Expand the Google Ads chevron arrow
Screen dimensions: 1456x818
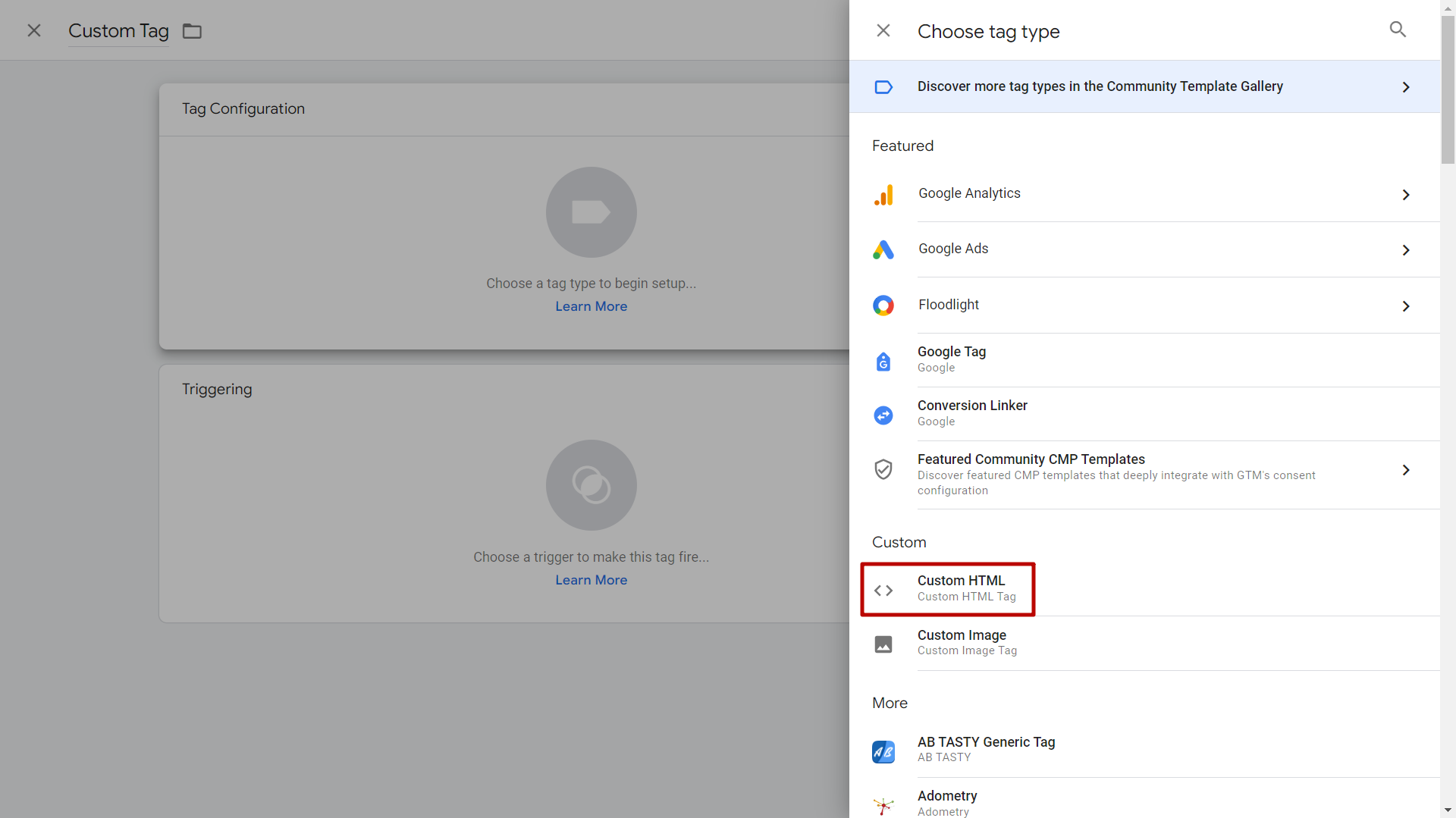click(1405, 250)
